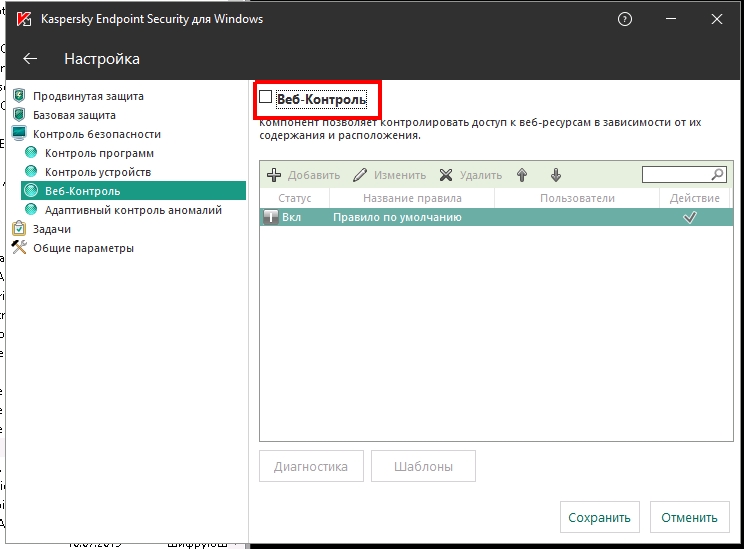The image size is (744, 549).
Task: Select Адаптивный контроль аномалий item
Action: (133, 210)
